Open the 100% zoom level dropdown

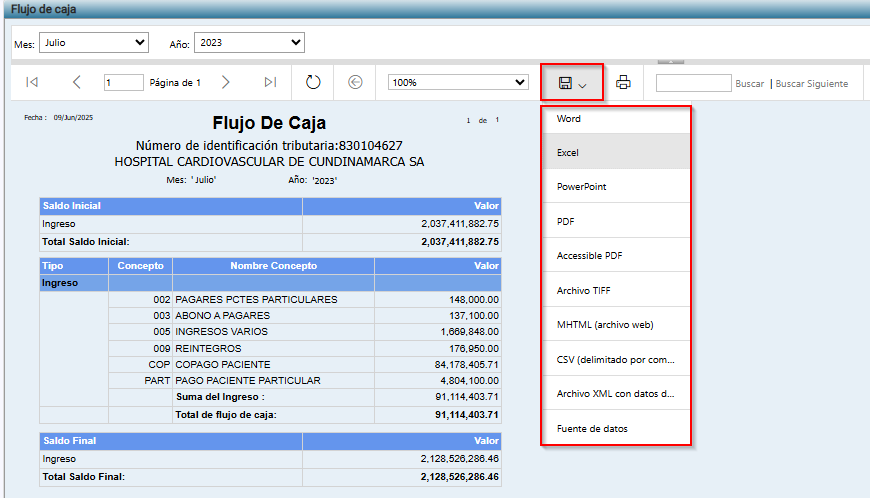coord(458,82)
